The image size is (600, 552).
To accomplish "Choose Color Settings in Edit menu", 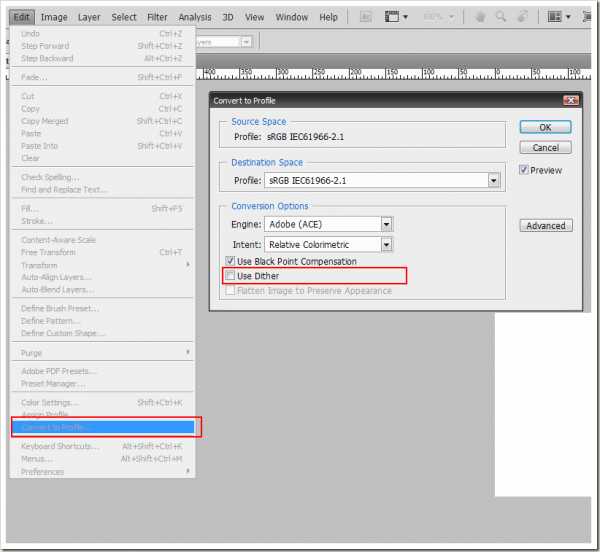I will pyautogui.click(x=103, y=402).
